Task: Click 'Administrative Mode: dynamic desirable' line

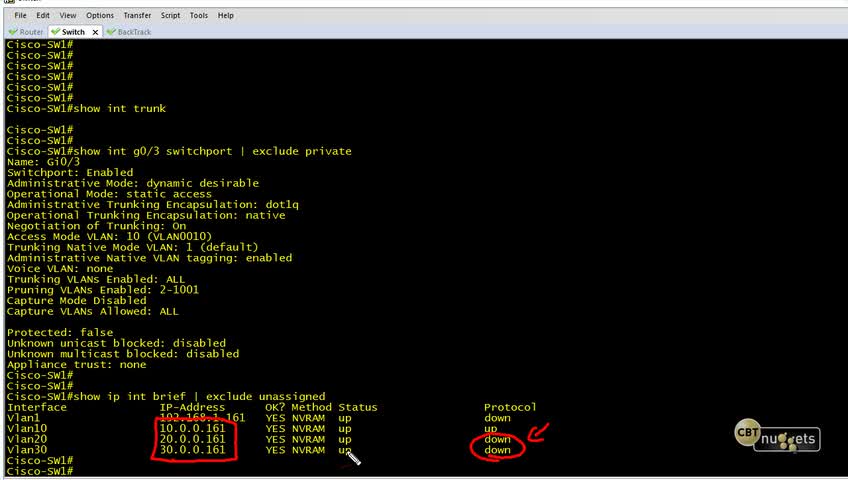Action: [132, 183]
